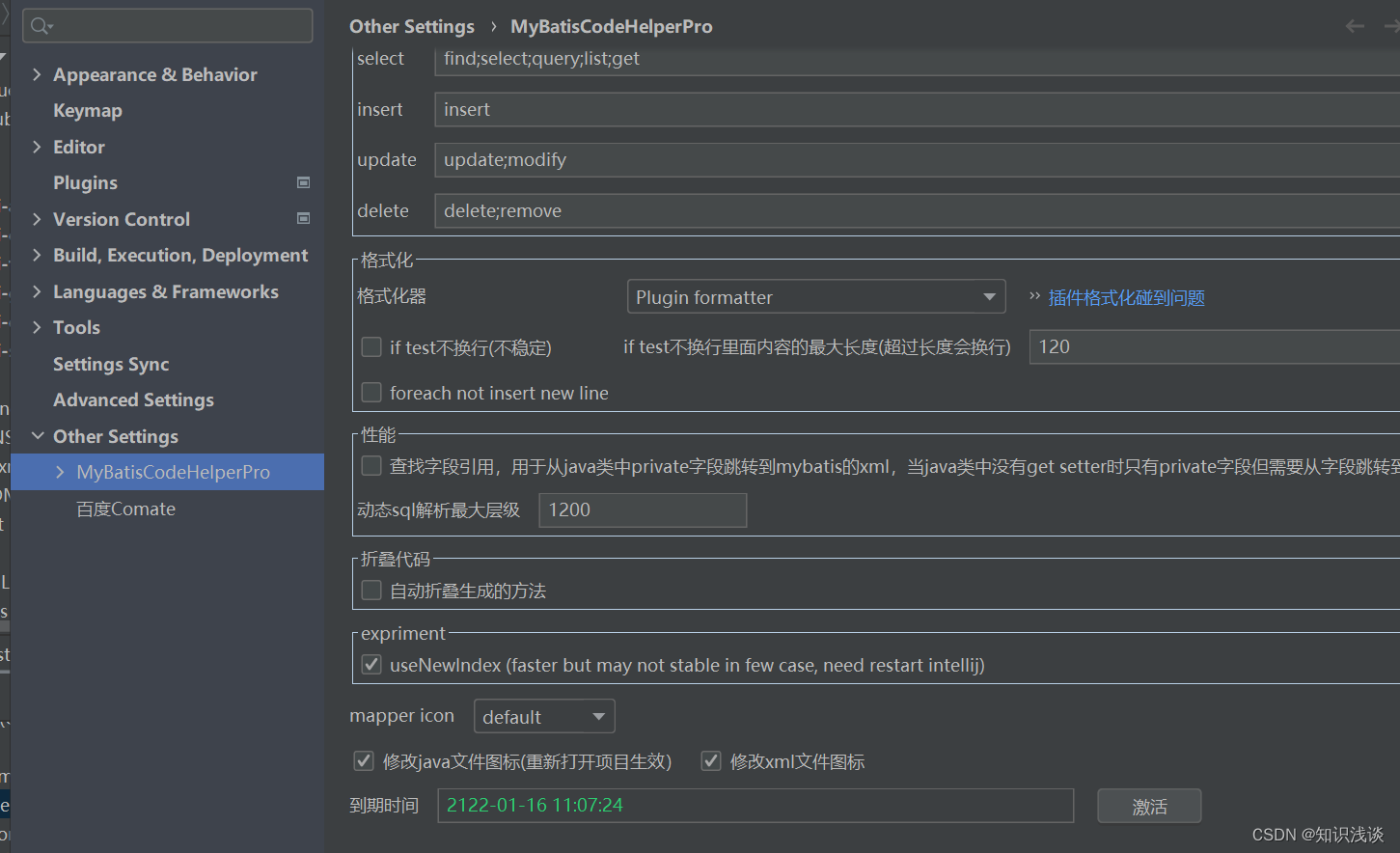Click the 折叠代码 group title
1400x853 pixels.
pyautogui.click(x=396, y=559)
